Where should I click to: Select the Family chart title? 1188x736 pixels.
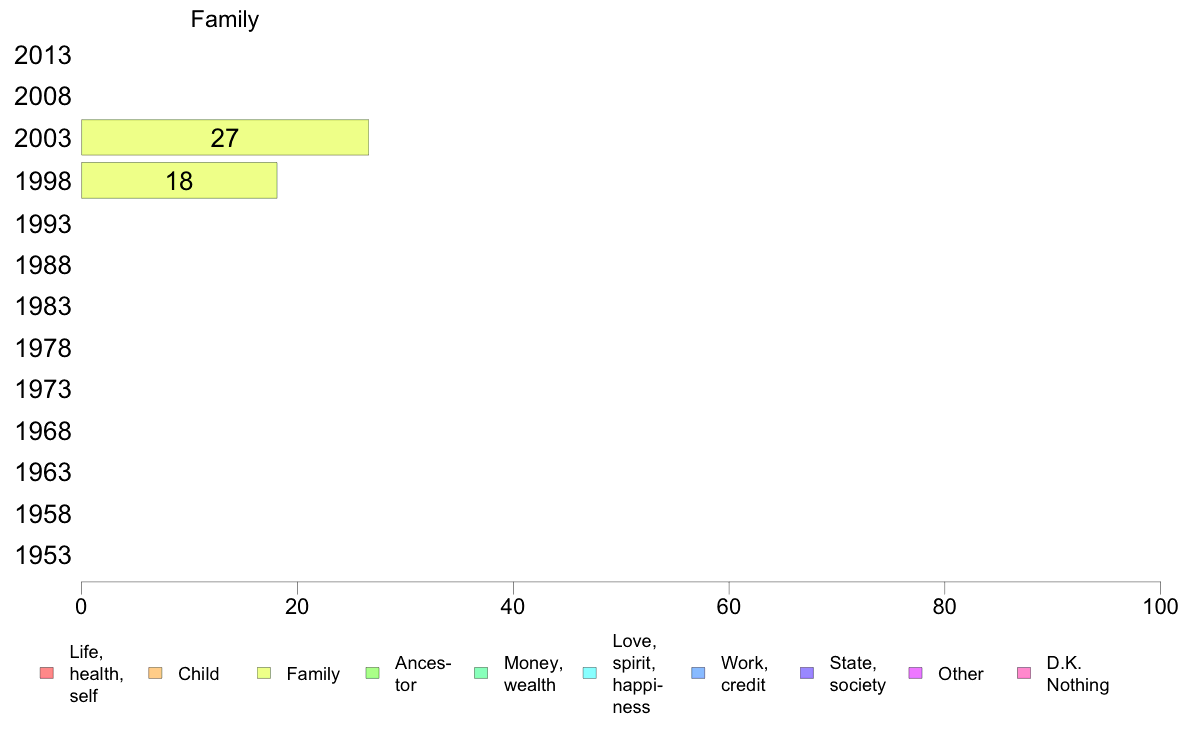(x=224, y=19)
